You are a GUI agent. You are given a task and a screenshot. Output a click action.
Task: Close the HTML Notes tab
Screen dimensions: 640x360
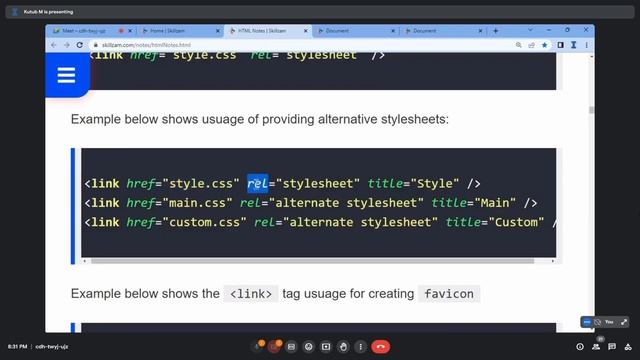306,31
